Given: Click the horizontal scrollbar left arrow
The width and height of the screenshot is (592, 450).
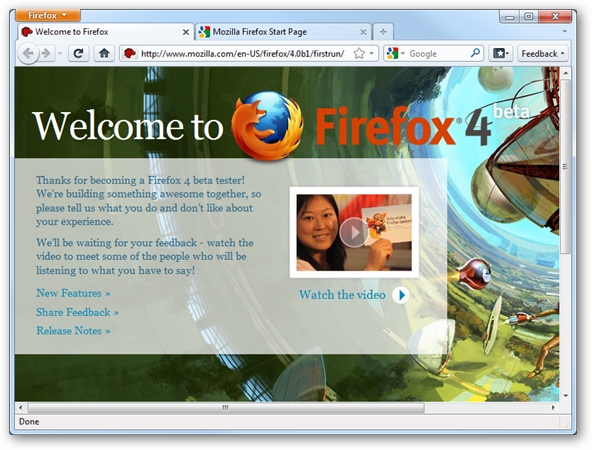Looking at the screenshot, I should (x=20, y=407).
